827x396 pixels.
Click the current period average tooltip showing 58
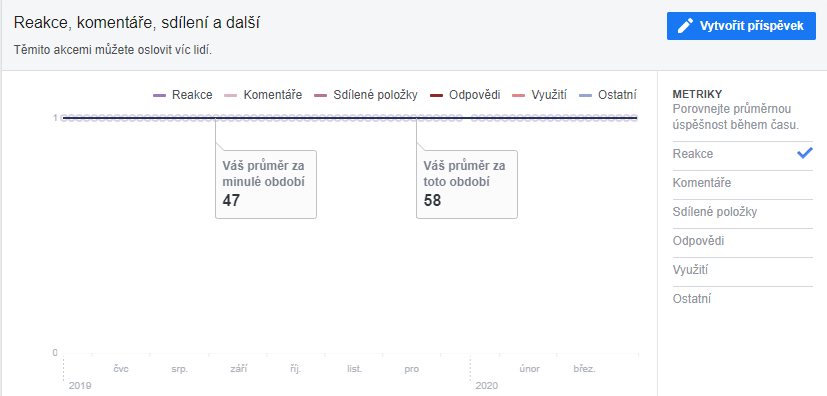(467, 184)
